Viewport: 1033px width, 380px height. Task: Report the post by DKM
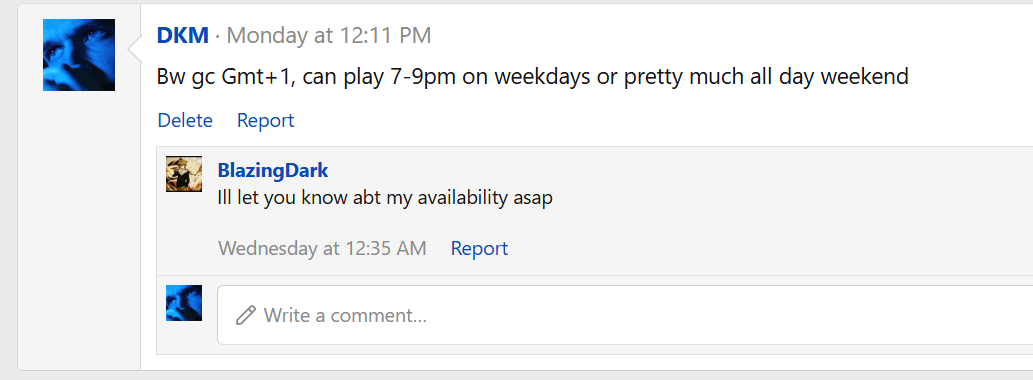[x=265, y=121]
